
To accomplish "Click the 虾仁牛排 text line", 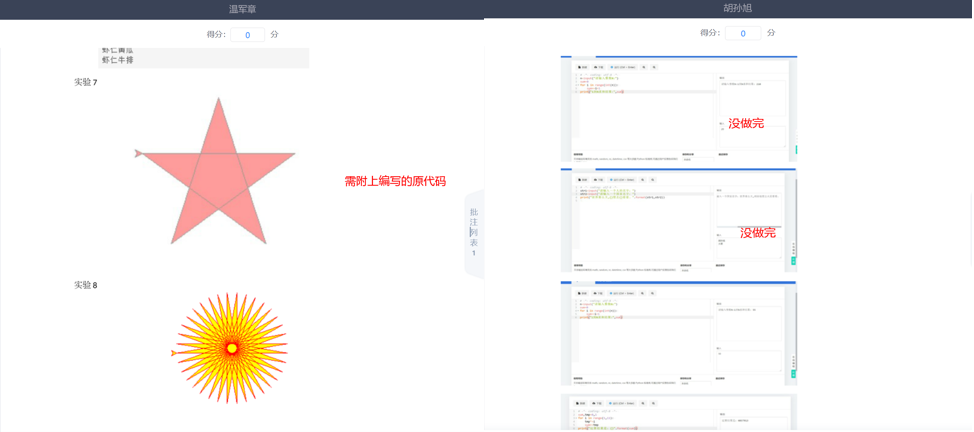I will pos(117,60).
